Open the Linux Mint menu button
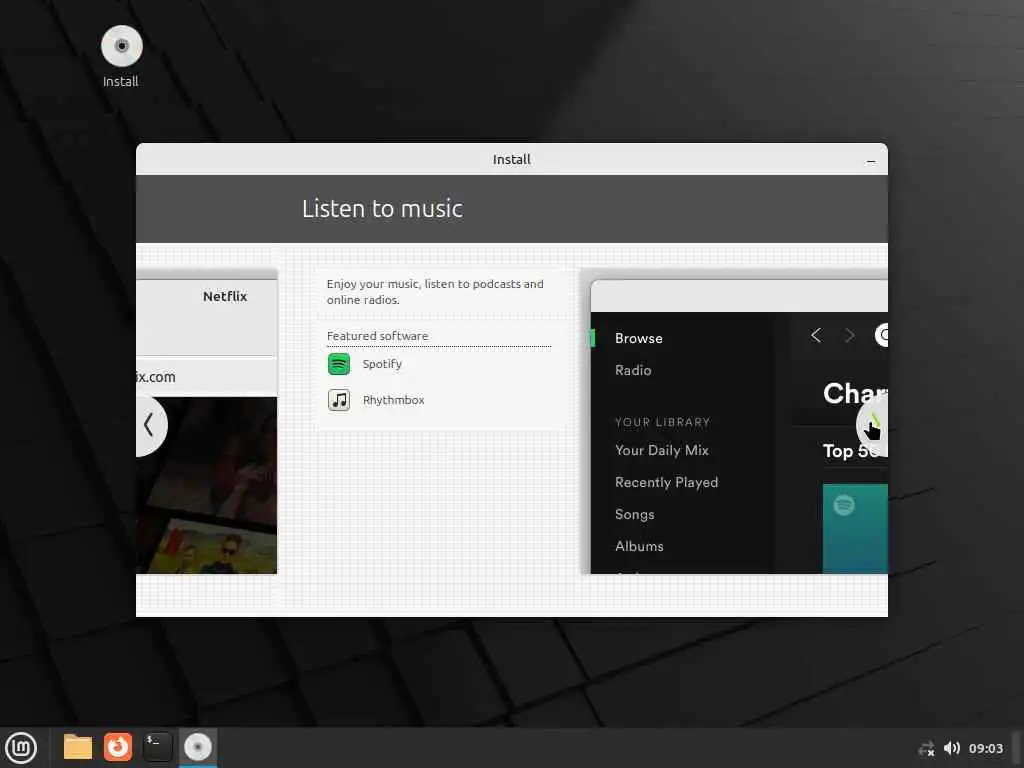 [21, 747]
